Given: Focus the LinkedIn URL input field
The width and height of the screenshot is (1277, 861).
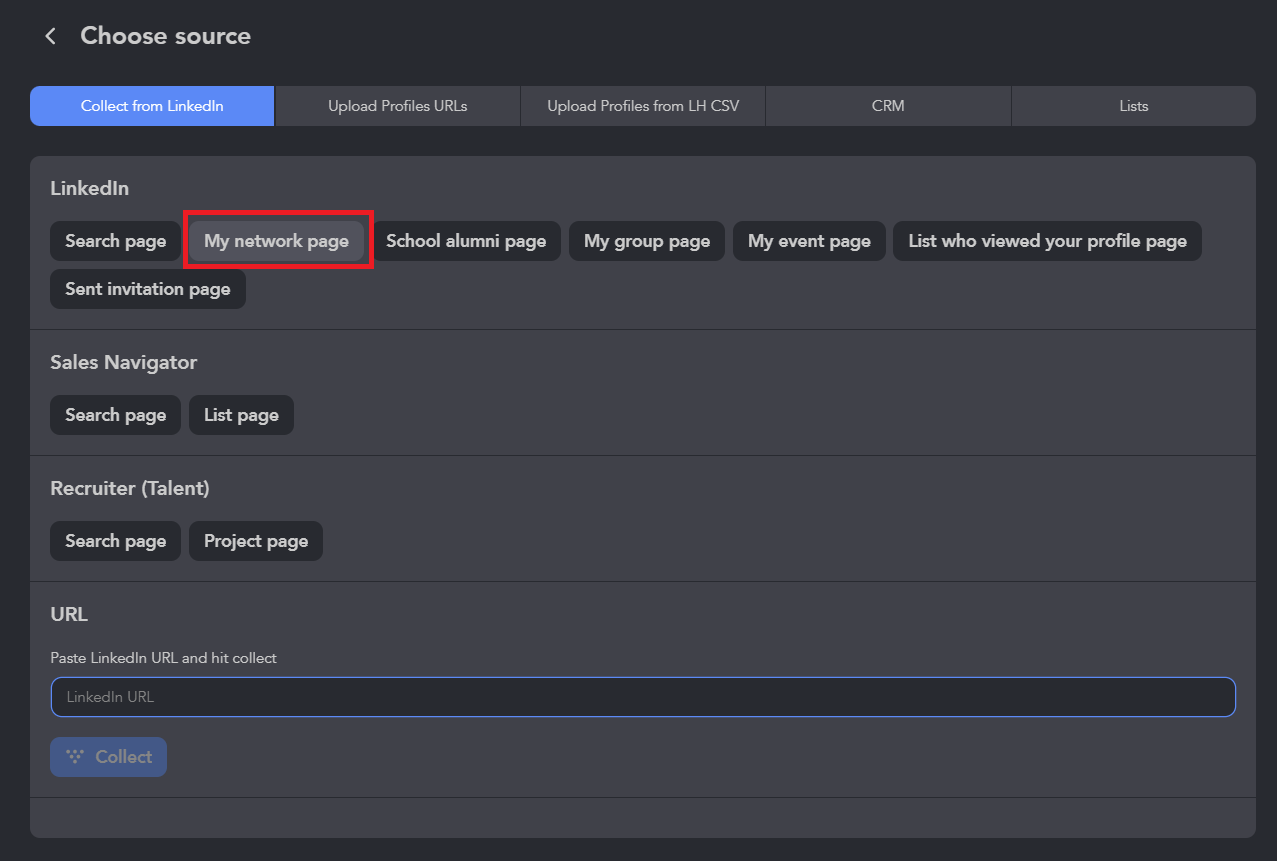Looking at the screenshot, I should [643, 697].
